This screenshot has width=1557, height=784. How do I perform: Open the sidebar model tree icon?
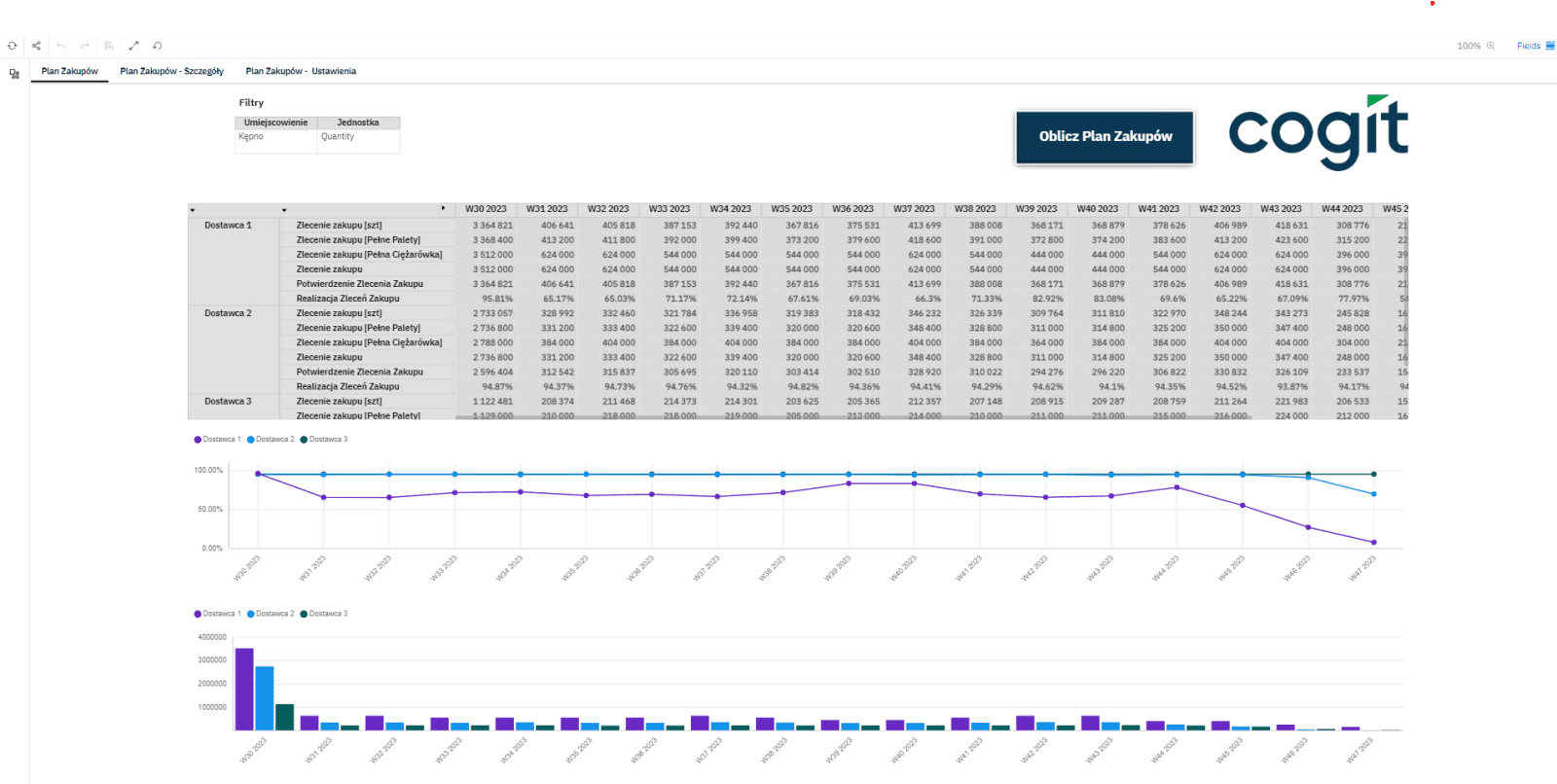(x=15, y=74)
